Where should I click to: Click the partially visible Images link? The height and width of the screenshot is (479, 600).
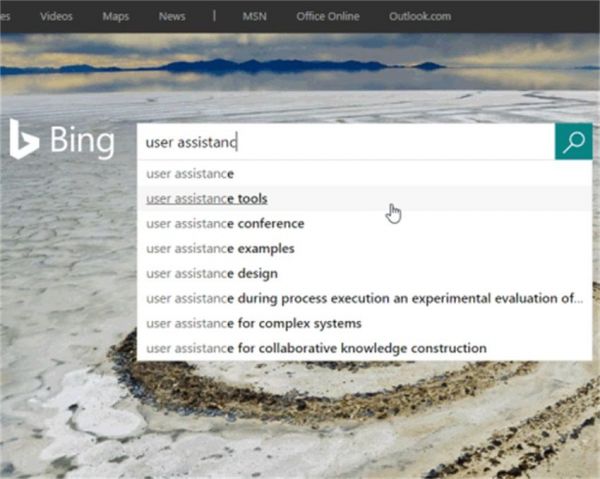(6, 16)
